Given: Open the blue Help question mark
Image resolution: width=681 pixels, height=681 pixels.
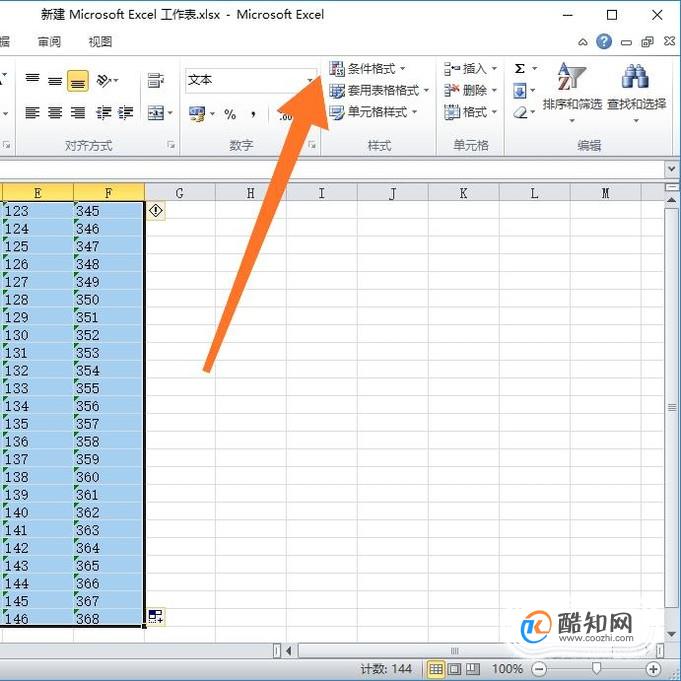Looking at the screenshot, I should coord(604,42).
